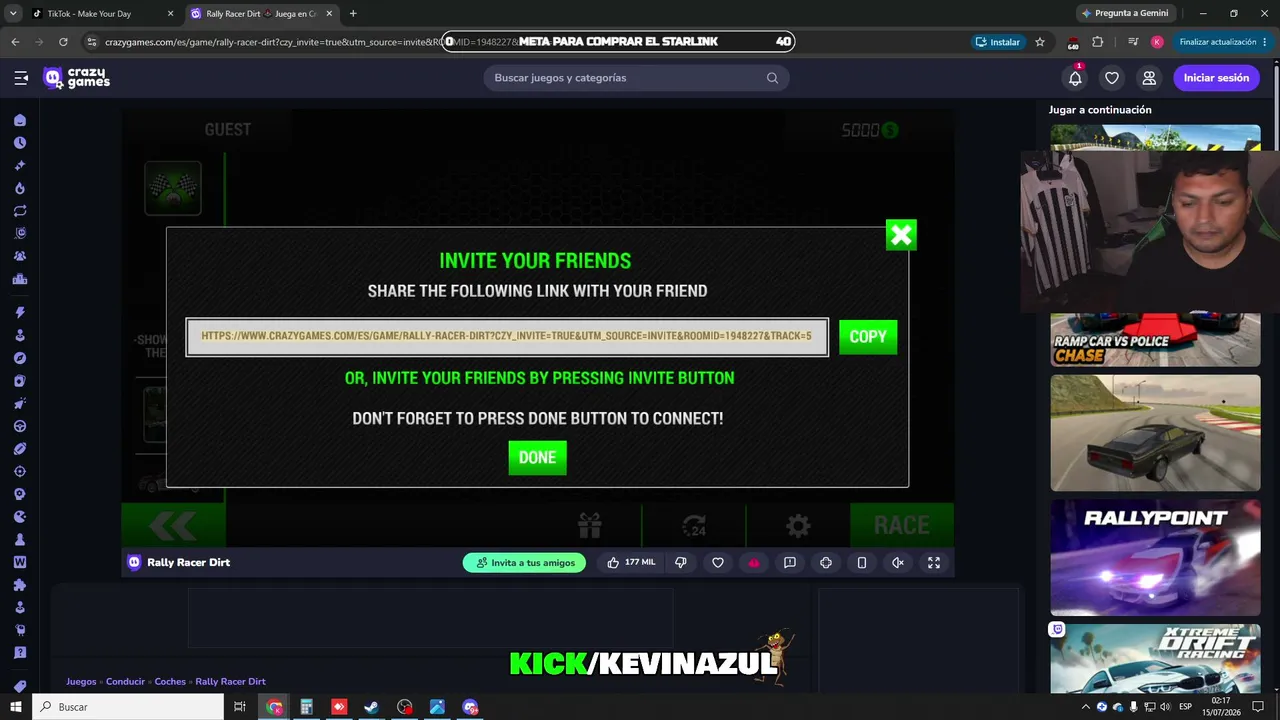Open the CrazyGames hamburger menu
The height and width of the screenshot is (720, 1280).
tap(21, 78)
